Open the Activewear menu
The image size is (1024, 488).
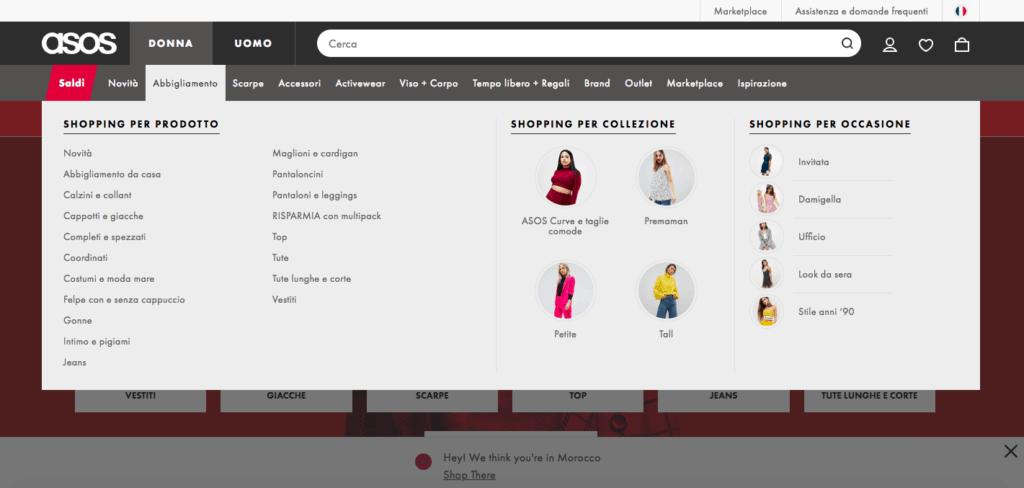pos(360,83)
